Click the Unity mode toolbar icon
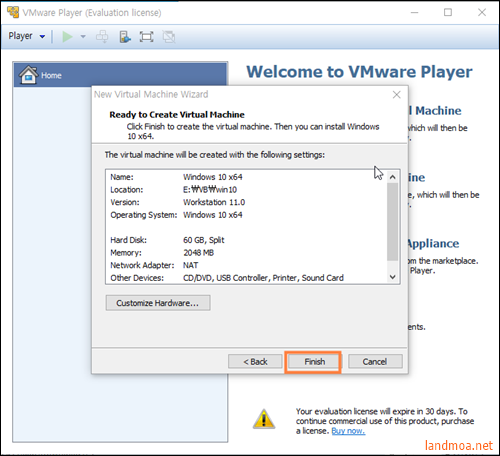 point(169,37)
